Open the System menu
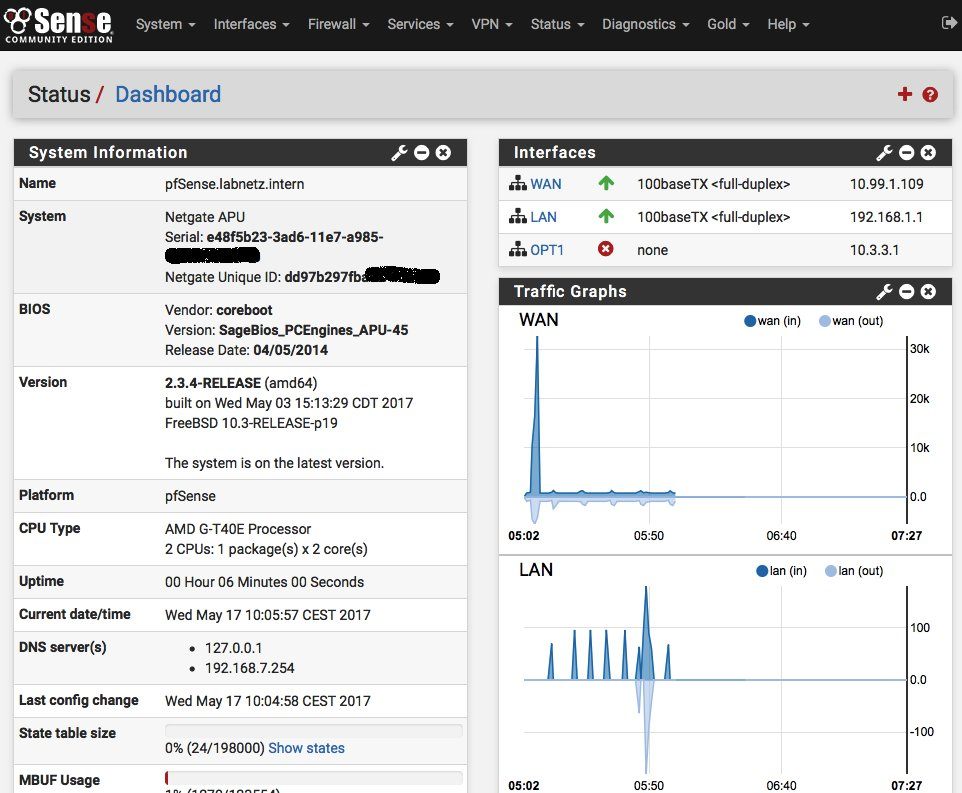962x793 pixels. [x=165, y=25]
